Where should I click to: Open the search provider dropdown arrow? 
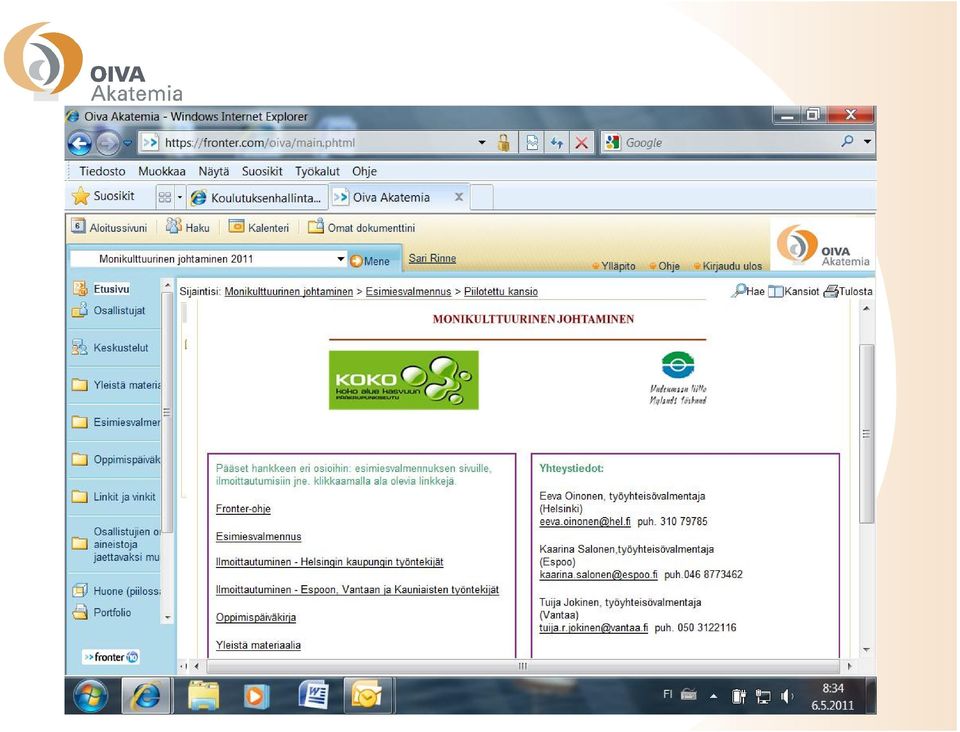[868, 141]
